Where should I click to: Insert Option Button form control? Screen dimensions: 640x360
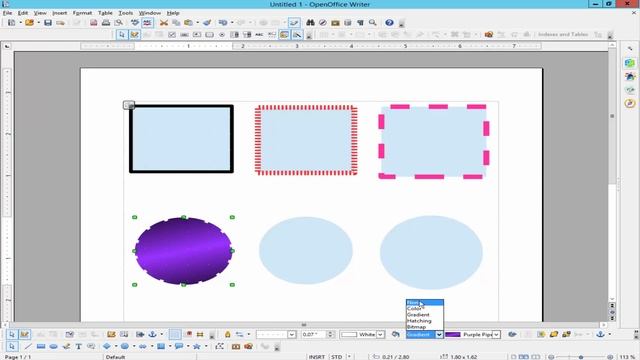[x=222, y=35]
